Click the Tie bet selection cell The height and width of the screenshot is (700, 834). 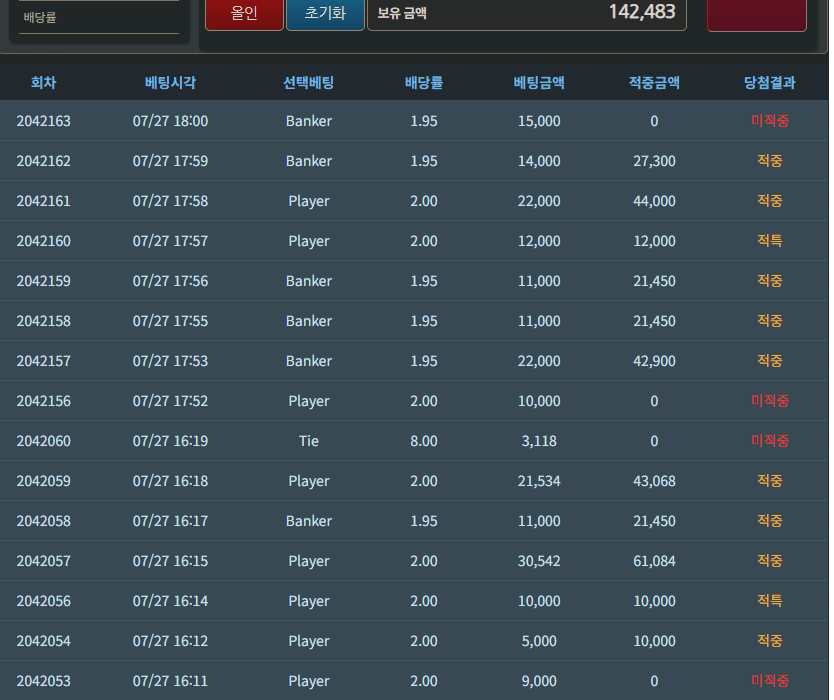308,441
